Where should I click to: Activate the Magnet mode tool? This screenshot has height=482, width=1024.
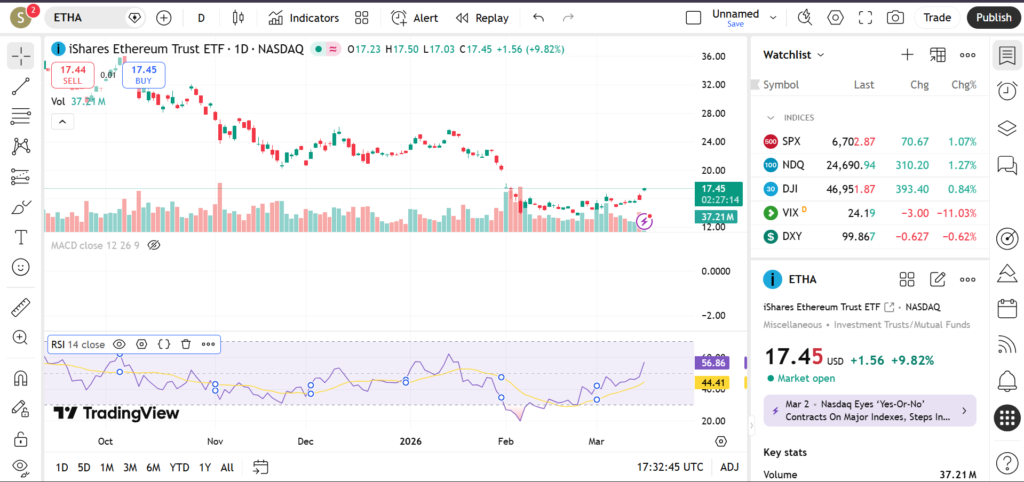pyautogui.click(x=20, y=378)
